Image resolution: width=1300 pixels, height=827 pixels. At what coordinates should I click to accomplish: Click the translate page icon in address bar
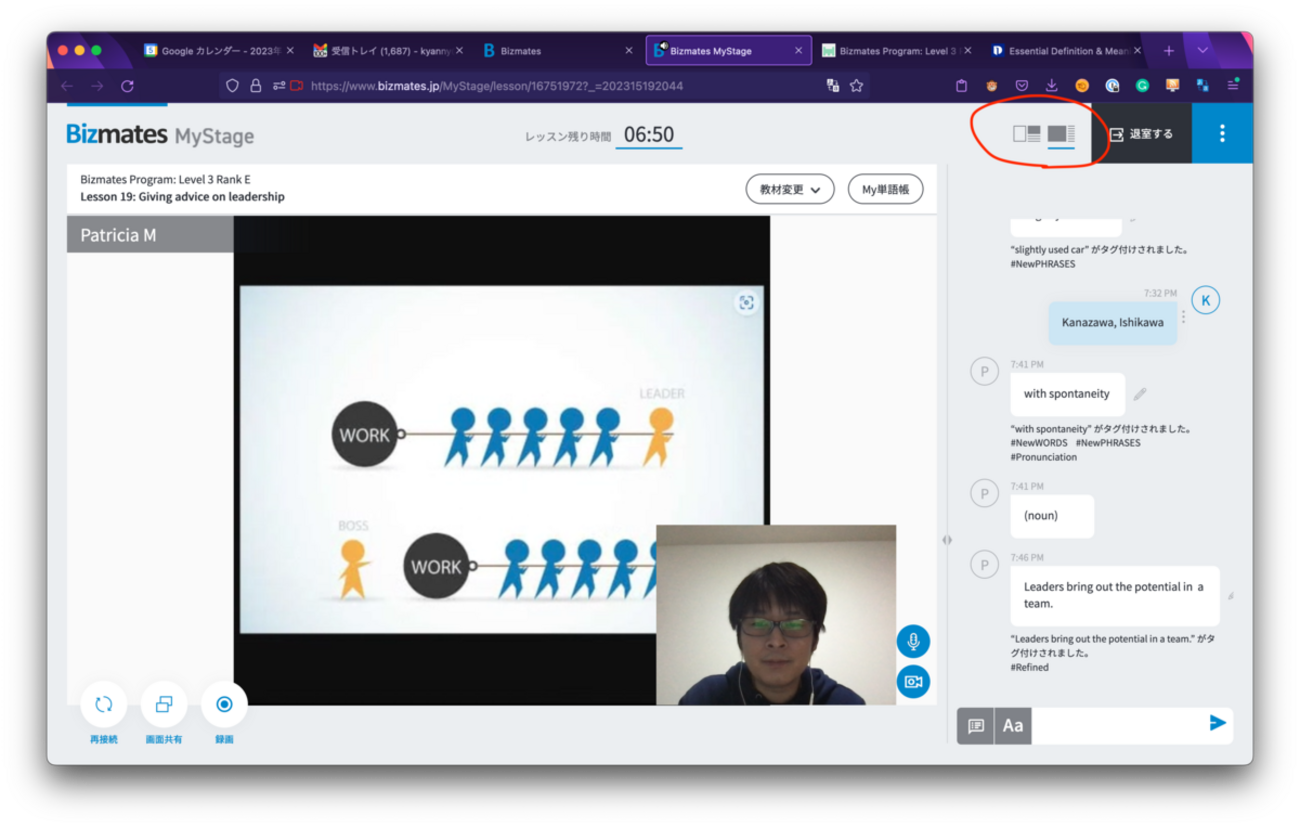(832, 86)
